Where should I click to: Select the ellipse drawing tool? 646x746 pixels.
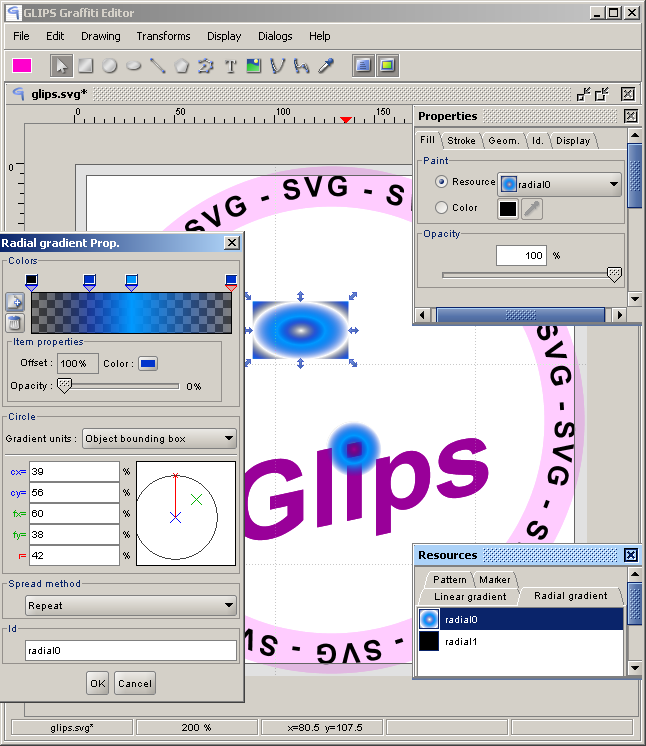[134, 66]
